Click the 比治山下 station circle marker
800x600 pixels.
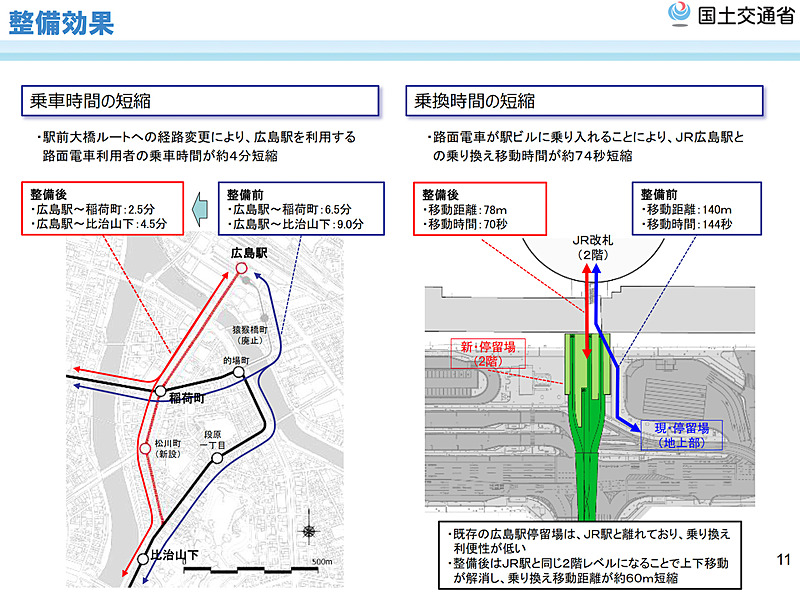[x=143, y=559]
